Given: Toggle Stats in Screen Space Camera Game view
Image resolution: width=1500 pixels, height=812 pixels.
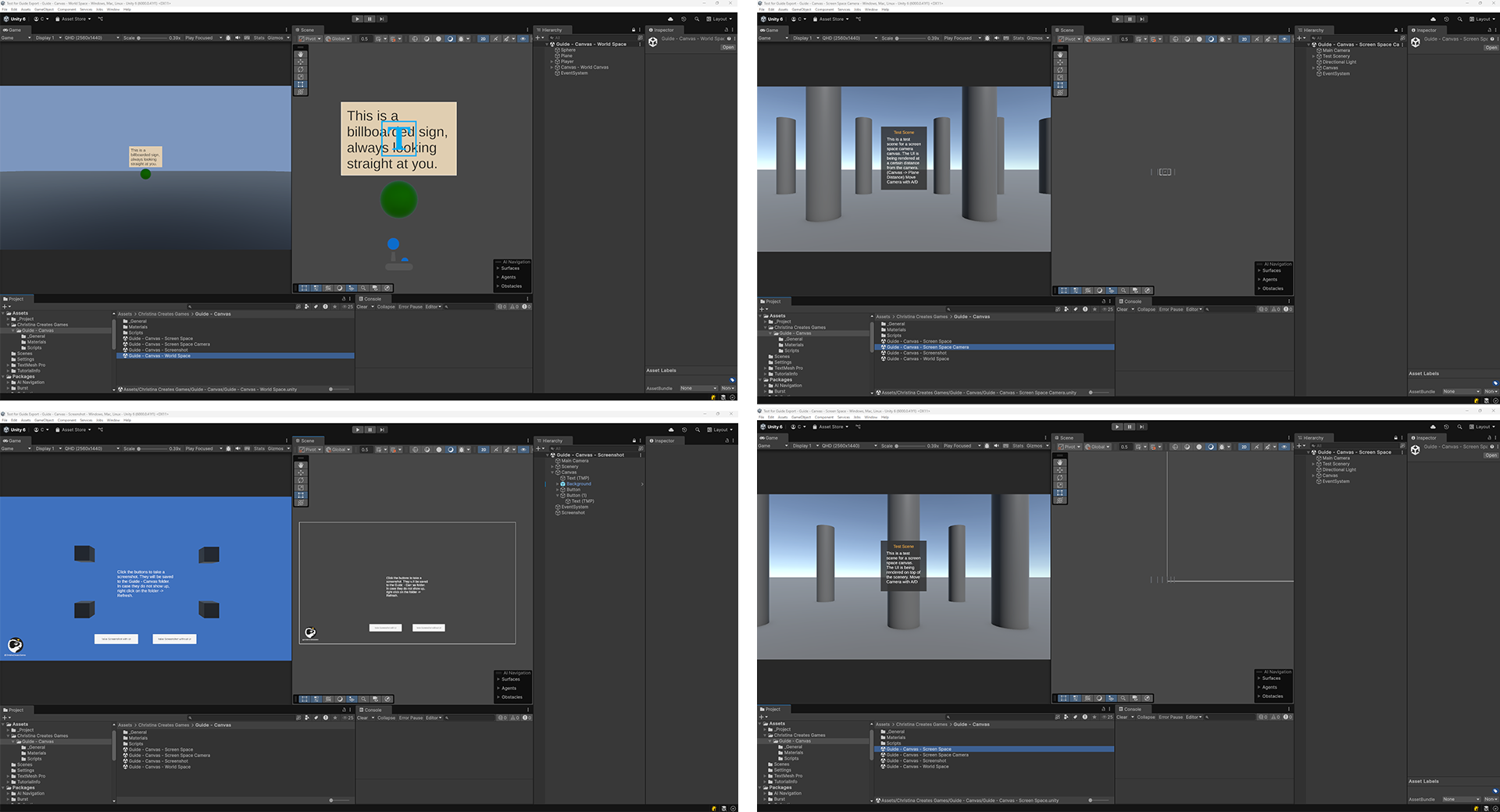Looking at the screenshot, I should [1018, 37].
